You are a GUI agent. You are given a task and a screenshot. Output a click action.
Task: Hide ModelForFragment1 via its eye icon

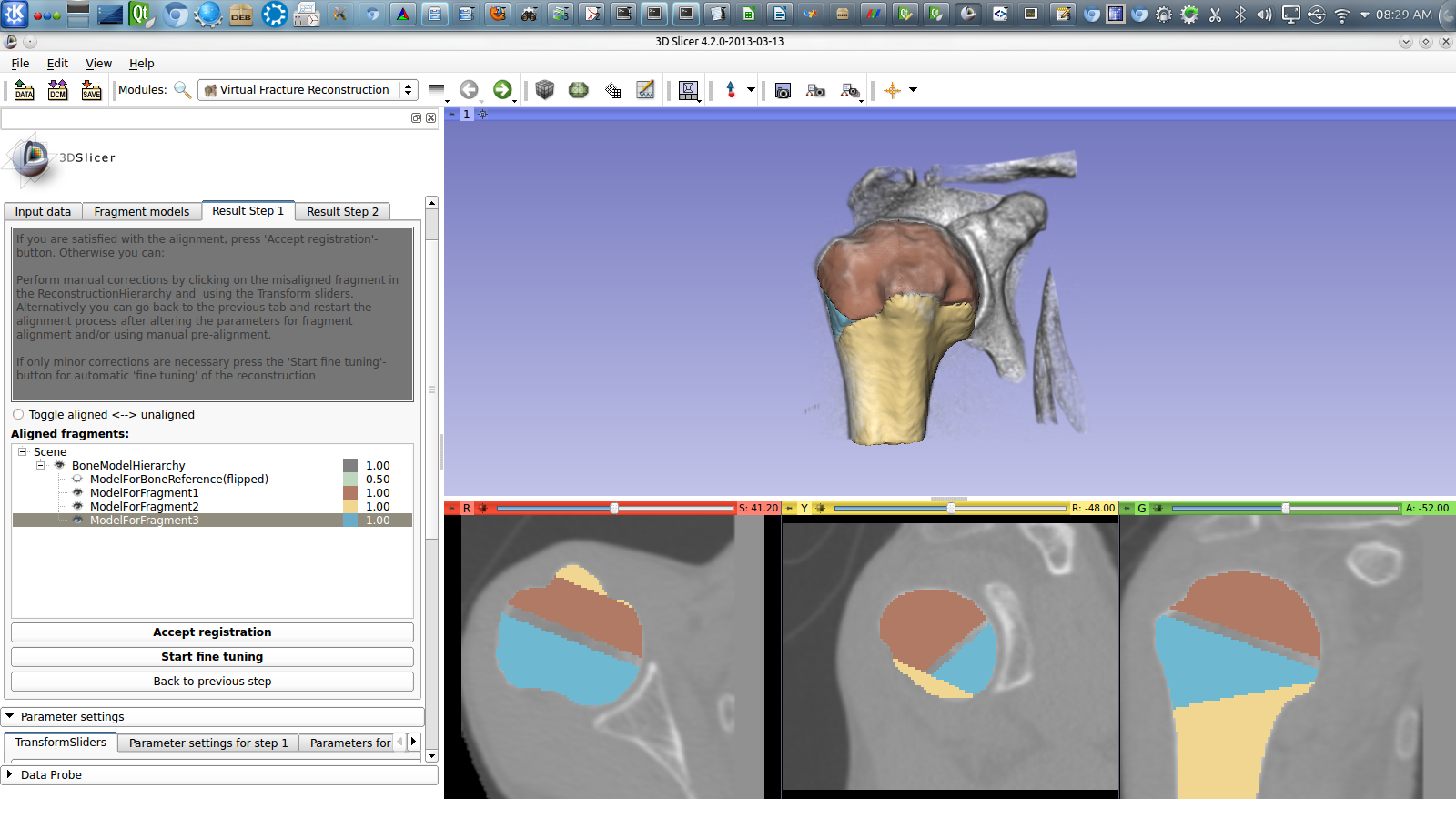[x=77, y=493]
